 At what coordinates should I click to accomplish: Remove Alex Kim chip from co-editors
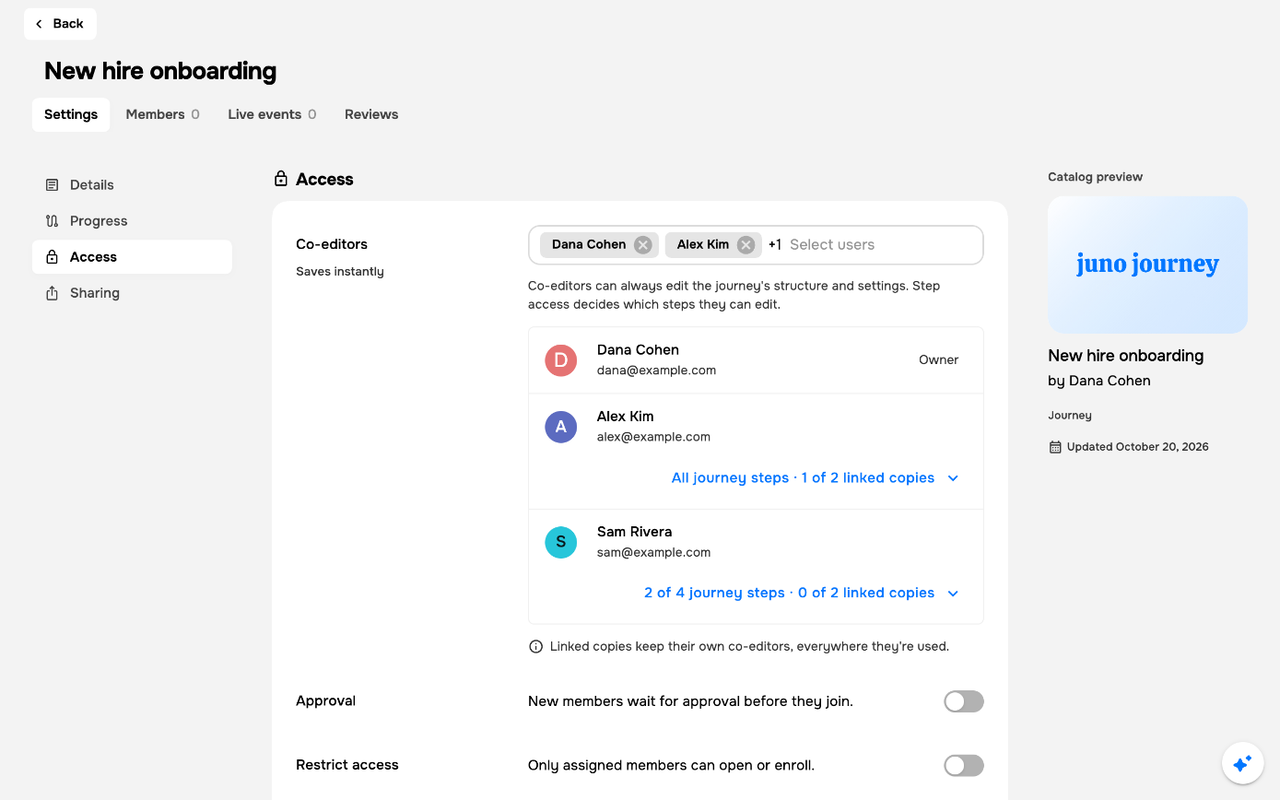pyautogui.click(x=746, y=245)
